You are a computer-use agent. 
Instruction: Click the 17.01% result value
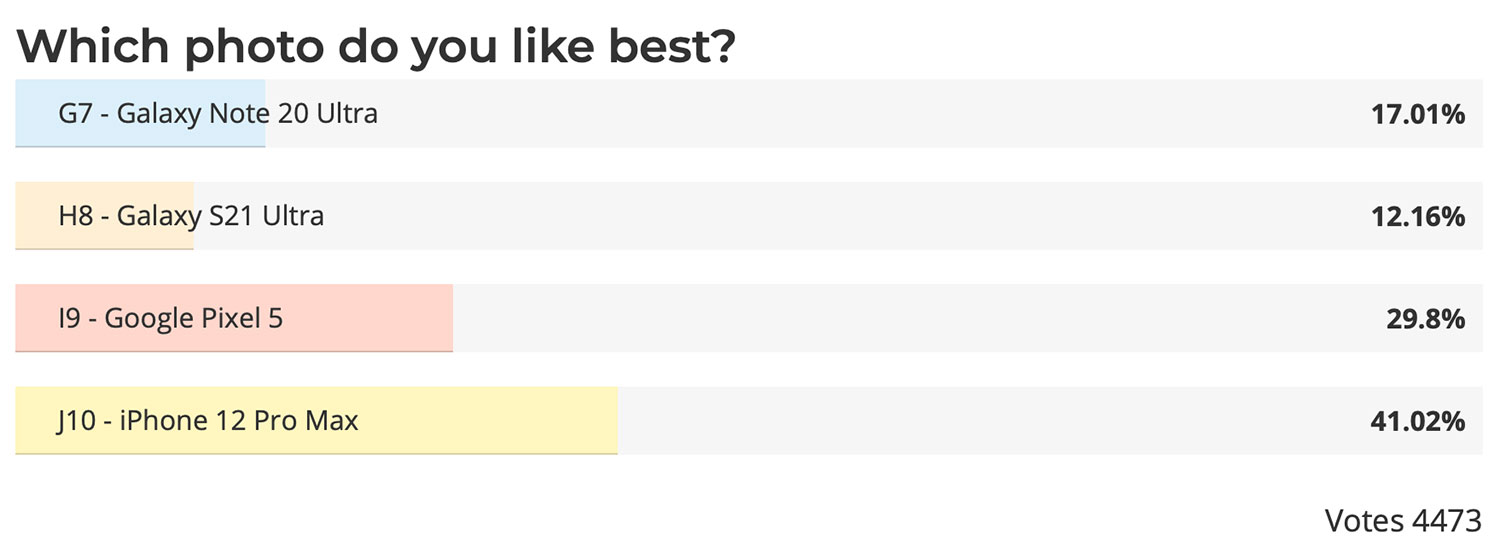coord(1418,115)
